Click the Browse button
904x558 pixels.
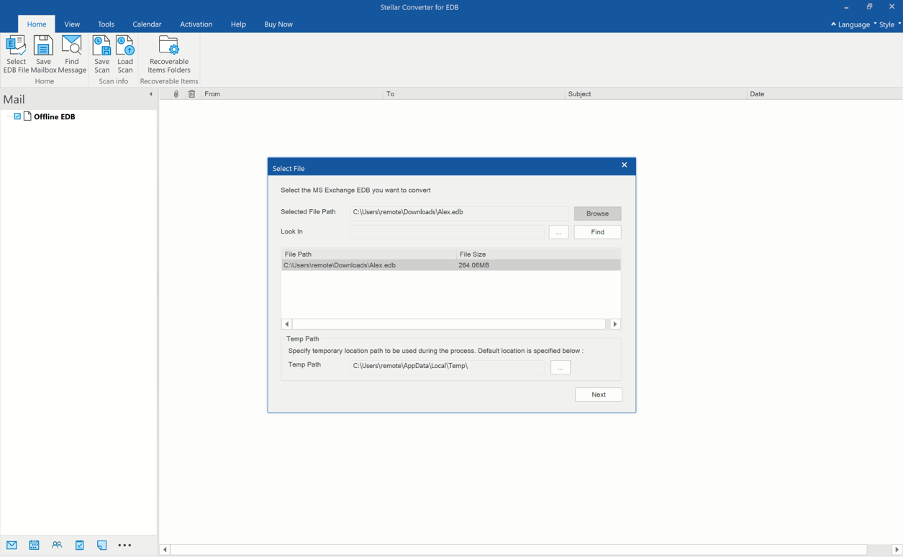597,213
